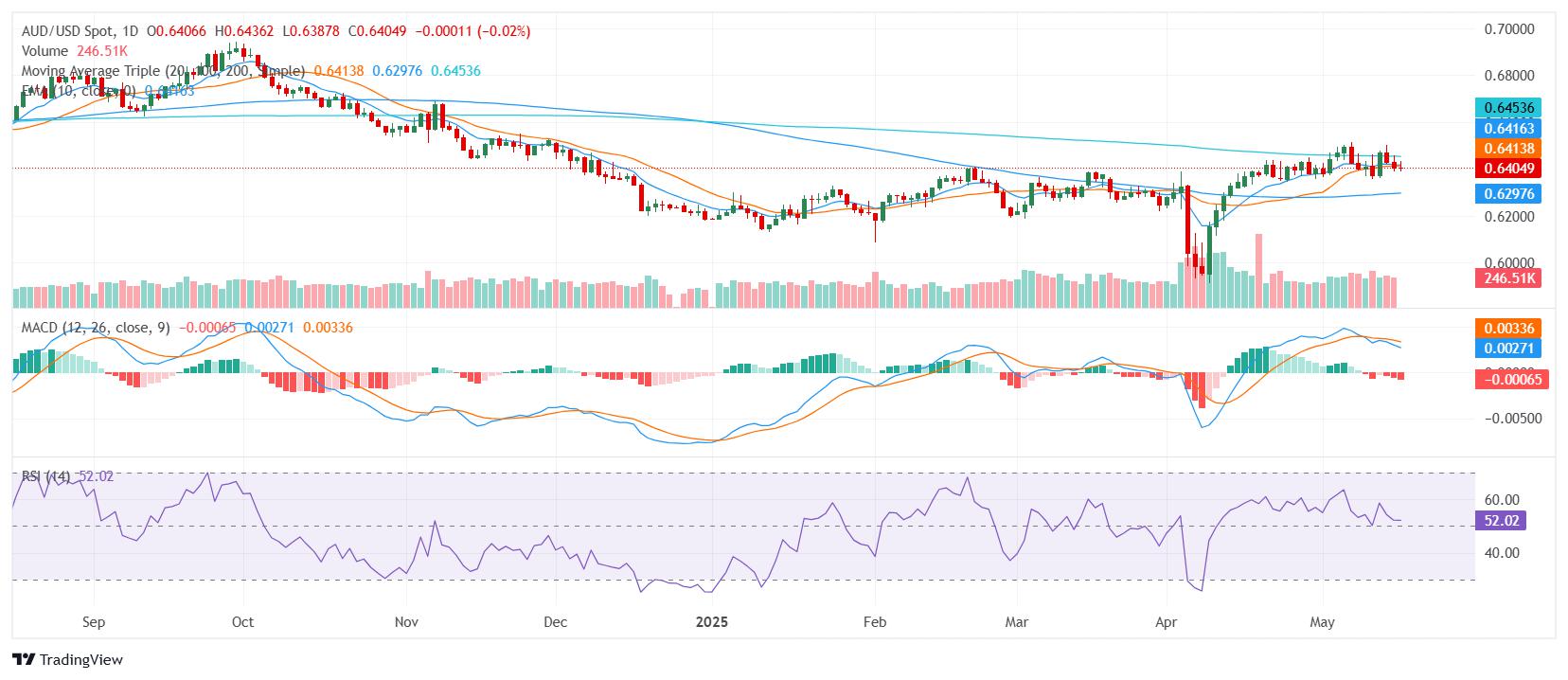Click the TradingView logo icon
The image size is (1568, 680).
click(x=24, y=659)
